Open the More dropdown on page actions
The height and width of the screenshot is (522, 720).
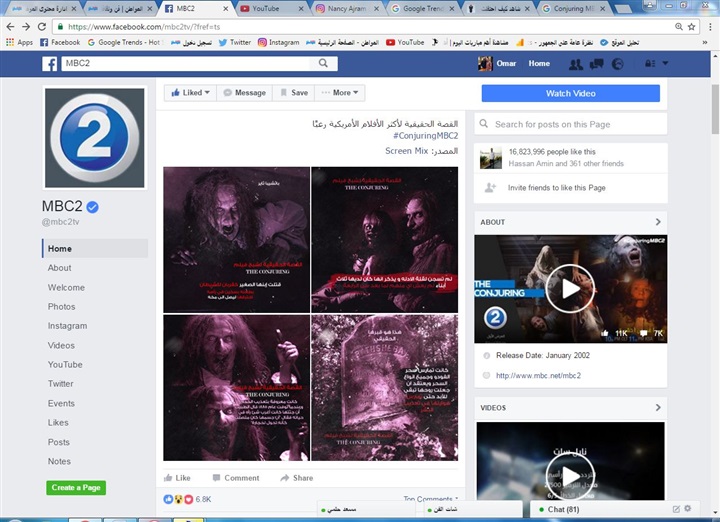coord(340,93)
